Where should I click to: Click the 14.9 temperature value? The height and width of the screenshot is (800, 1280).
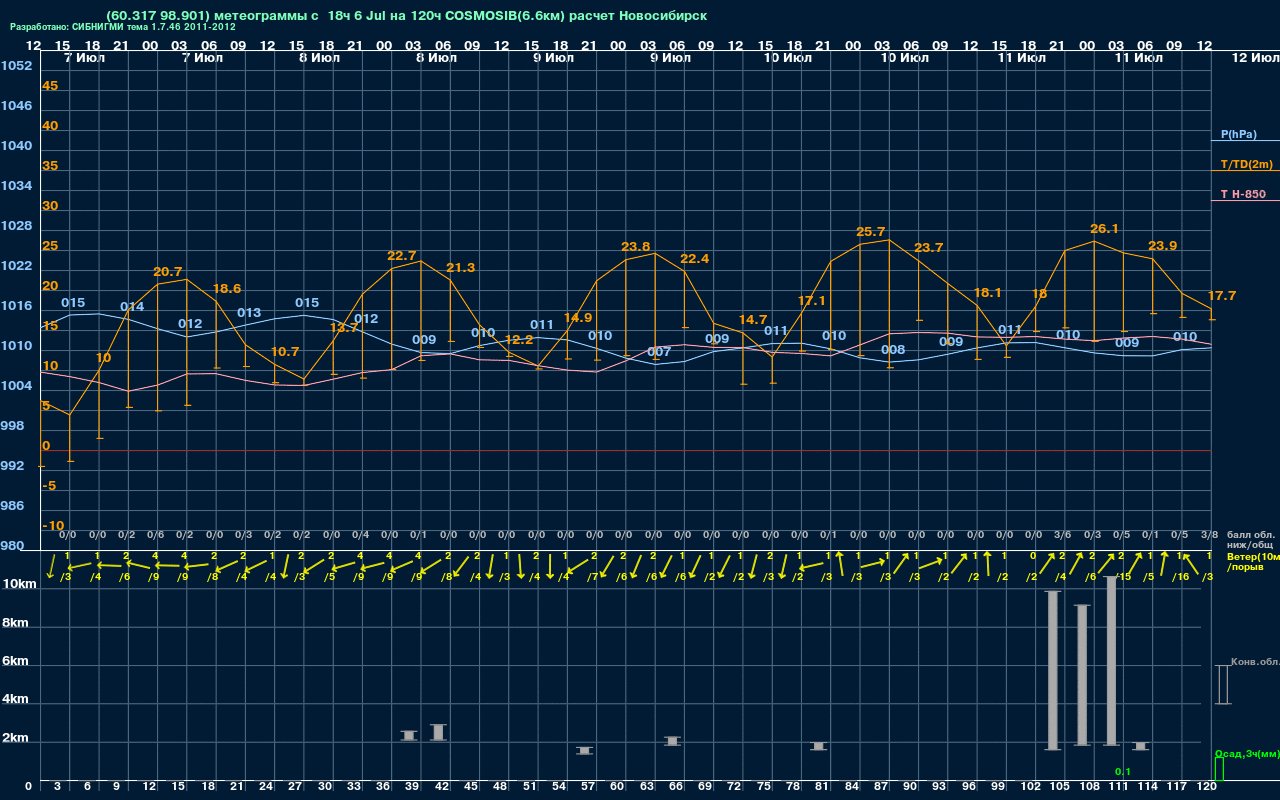pyautogui.click(x=578, y=318)
